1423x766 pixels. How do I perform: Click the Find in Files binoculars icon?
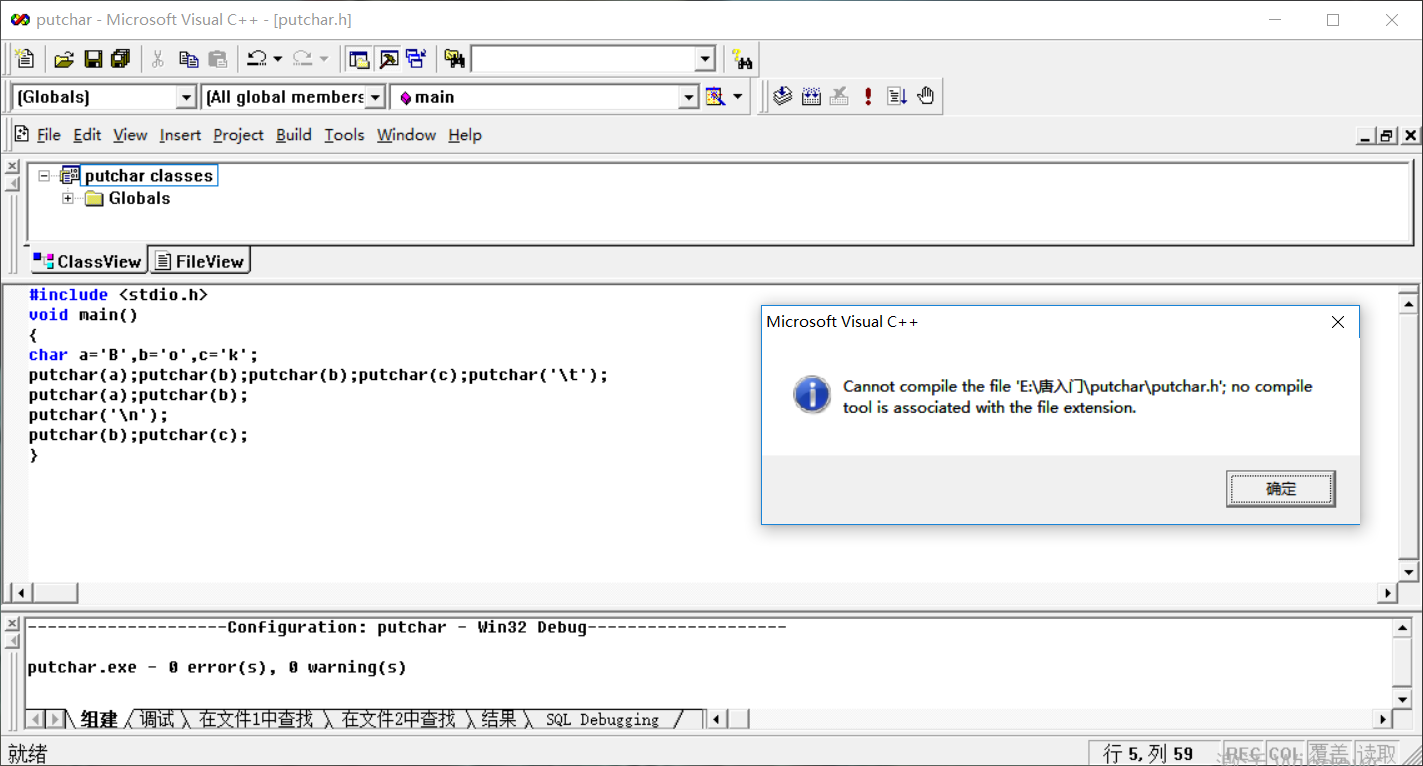(x=455, y=59)
